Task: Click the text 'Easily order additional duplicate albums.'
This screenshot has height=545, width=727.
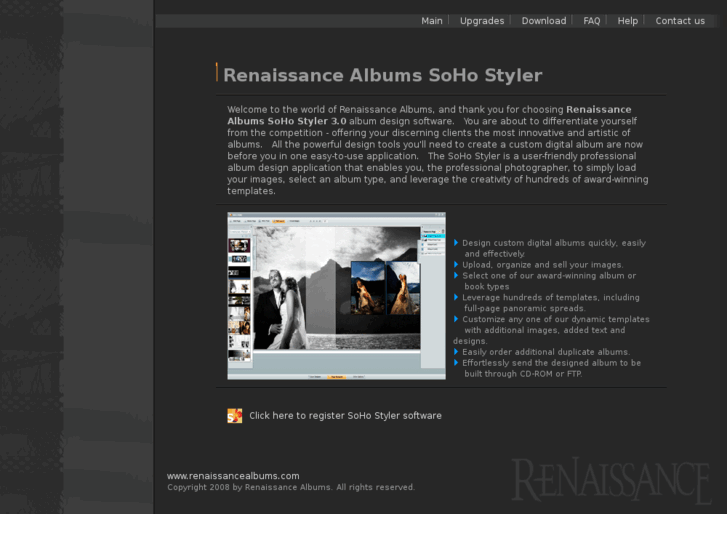Action: pos(546,352)
